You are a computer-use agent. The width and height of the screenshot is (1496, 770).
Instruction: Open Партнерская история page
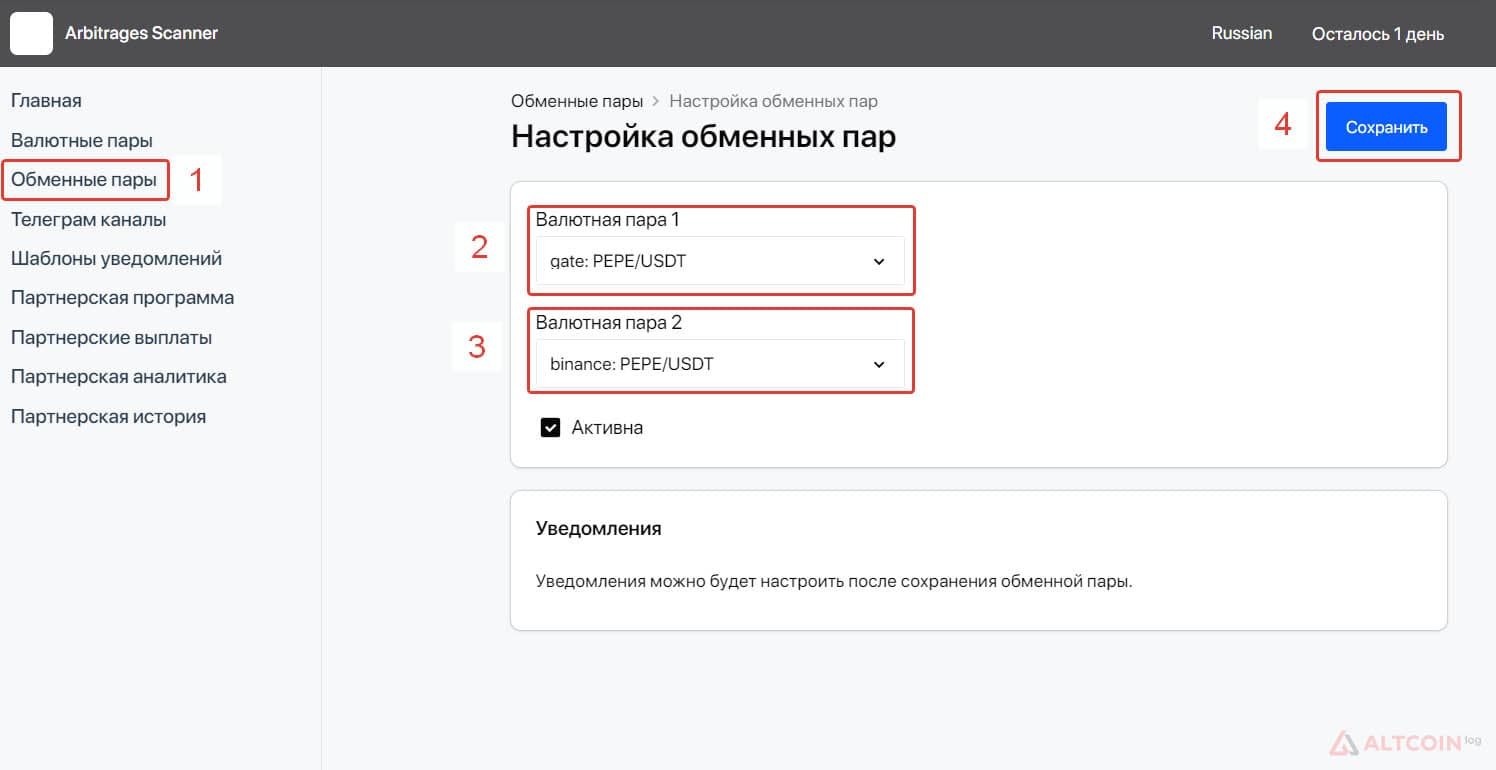click(108, 417)
